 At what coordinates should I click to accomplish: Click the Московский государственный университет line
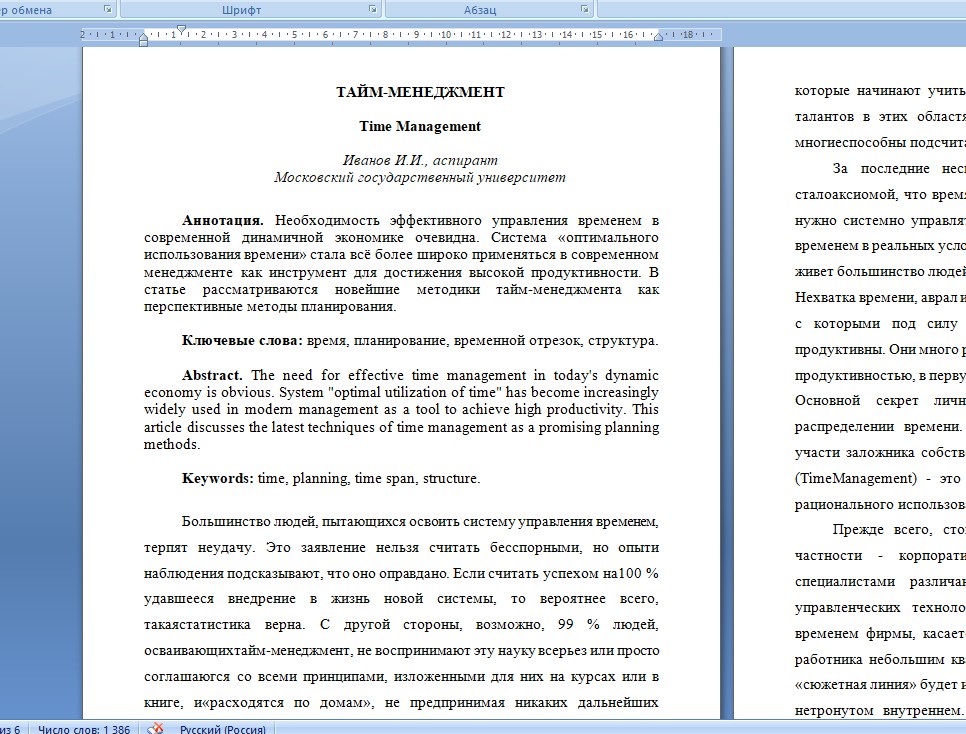click(420, 177)
